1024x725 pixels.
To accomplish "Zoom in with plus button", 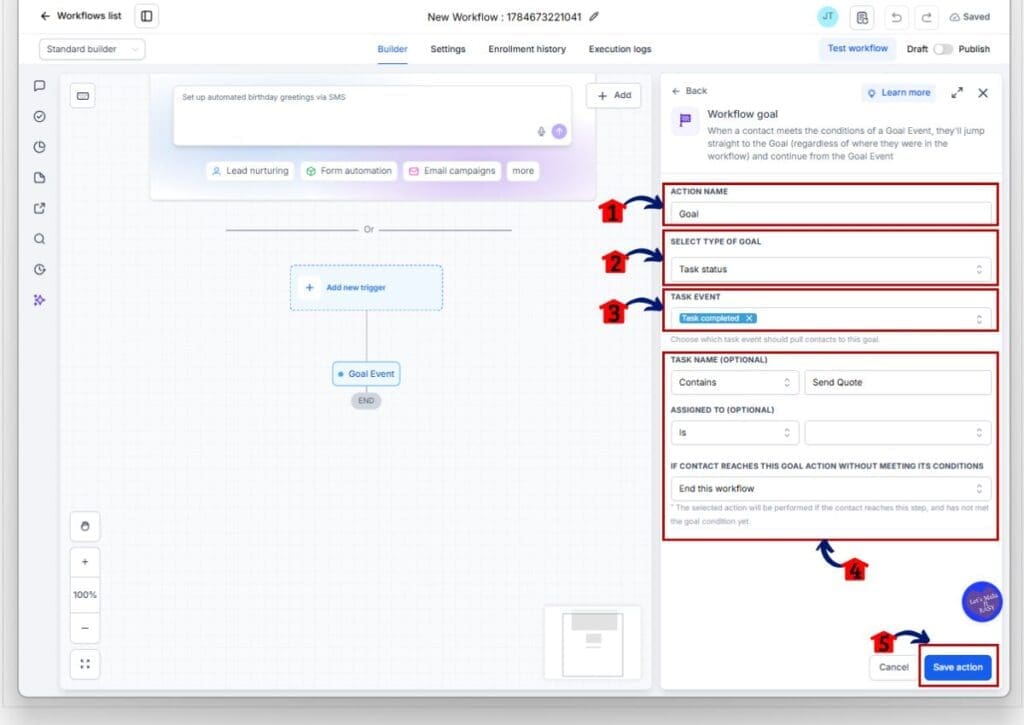I will pos(85,562).
